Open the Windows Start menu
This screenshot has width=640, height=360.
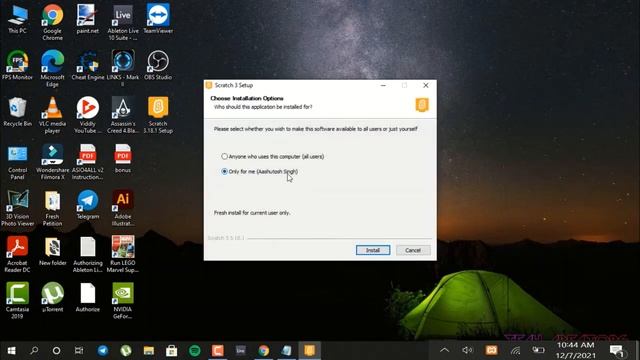click(x=11, y=351)
